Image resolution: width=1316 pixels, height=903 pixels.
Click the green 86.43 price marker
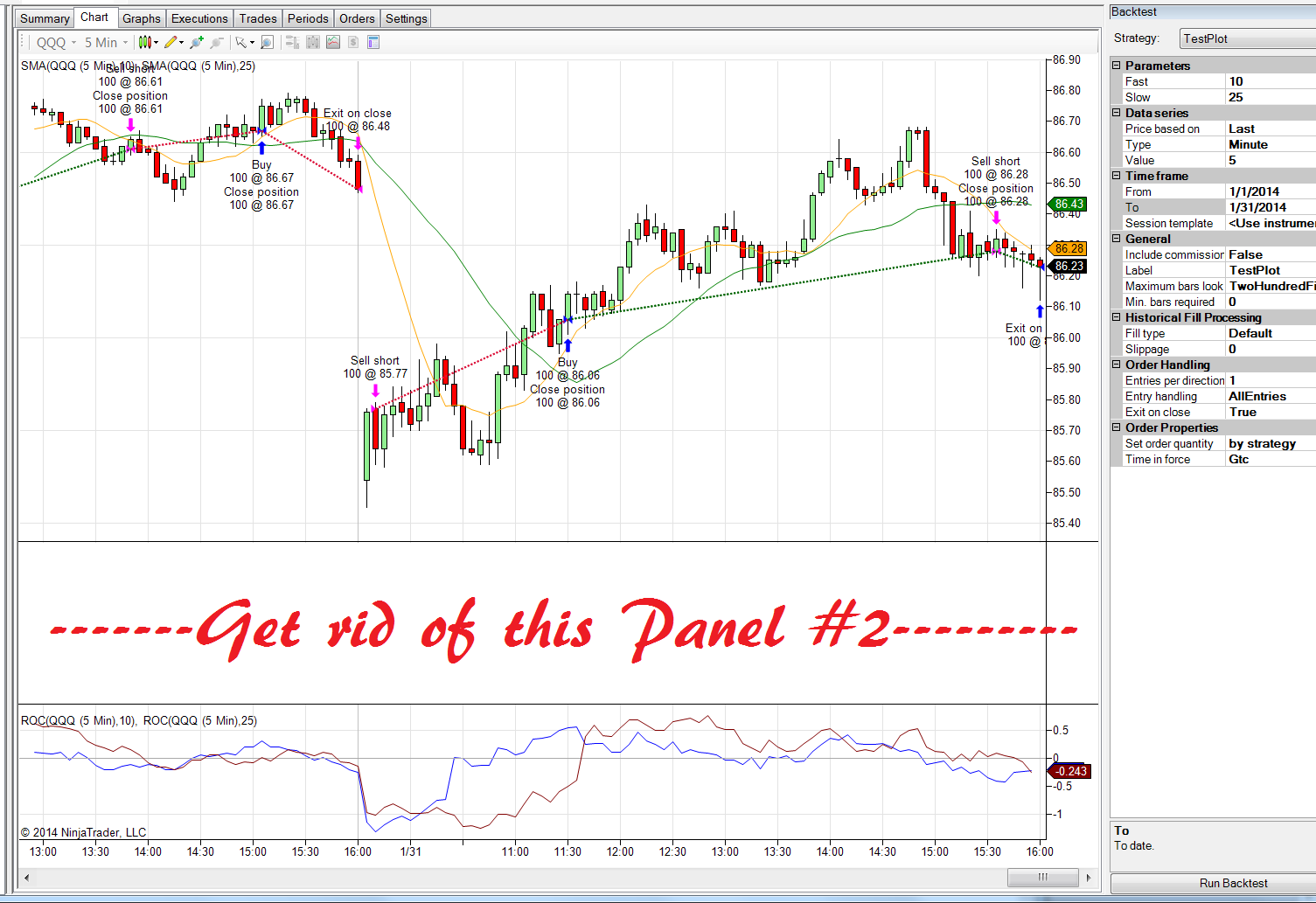tap(1068, 204)
